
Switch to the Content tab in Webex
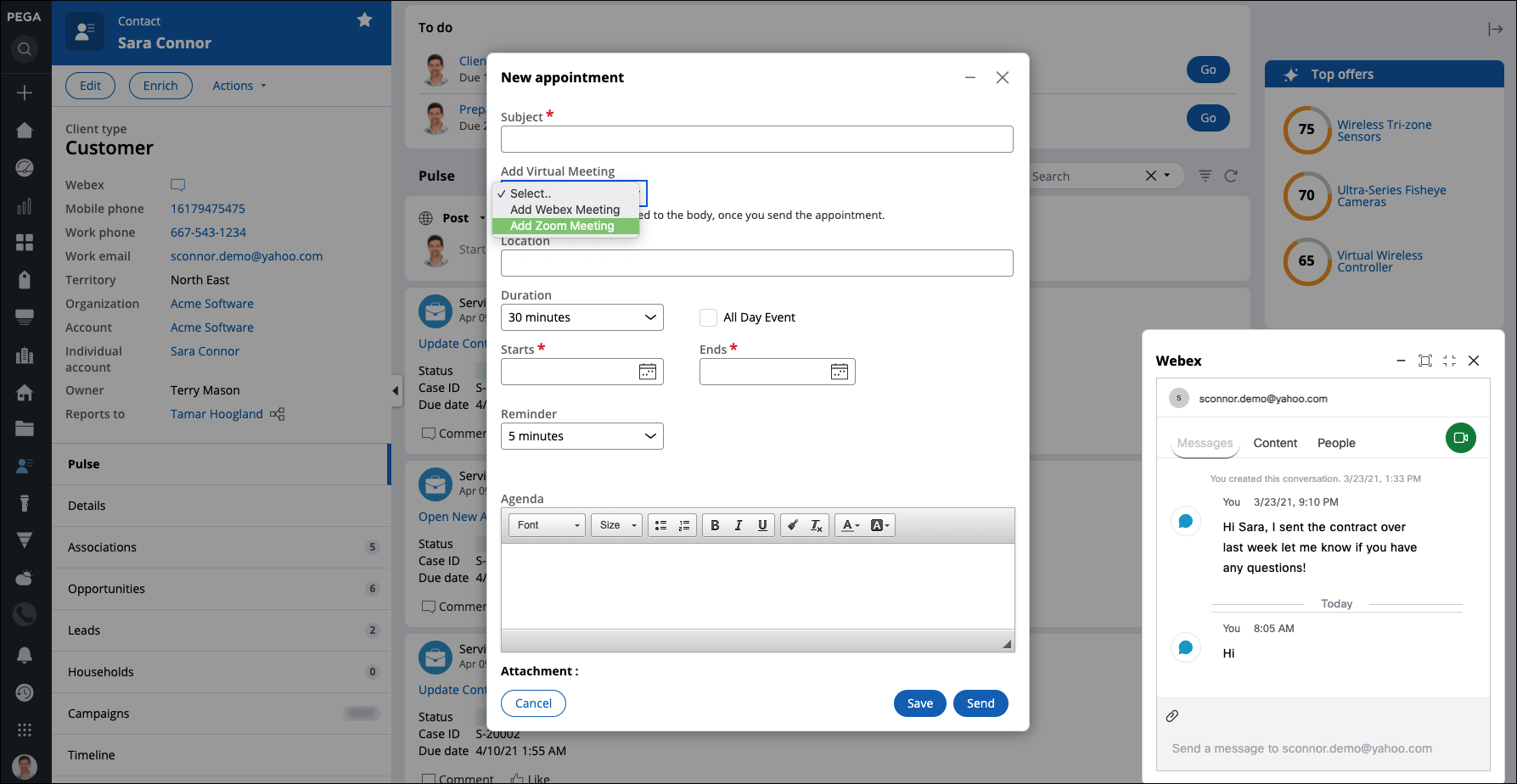(1275, 443)
